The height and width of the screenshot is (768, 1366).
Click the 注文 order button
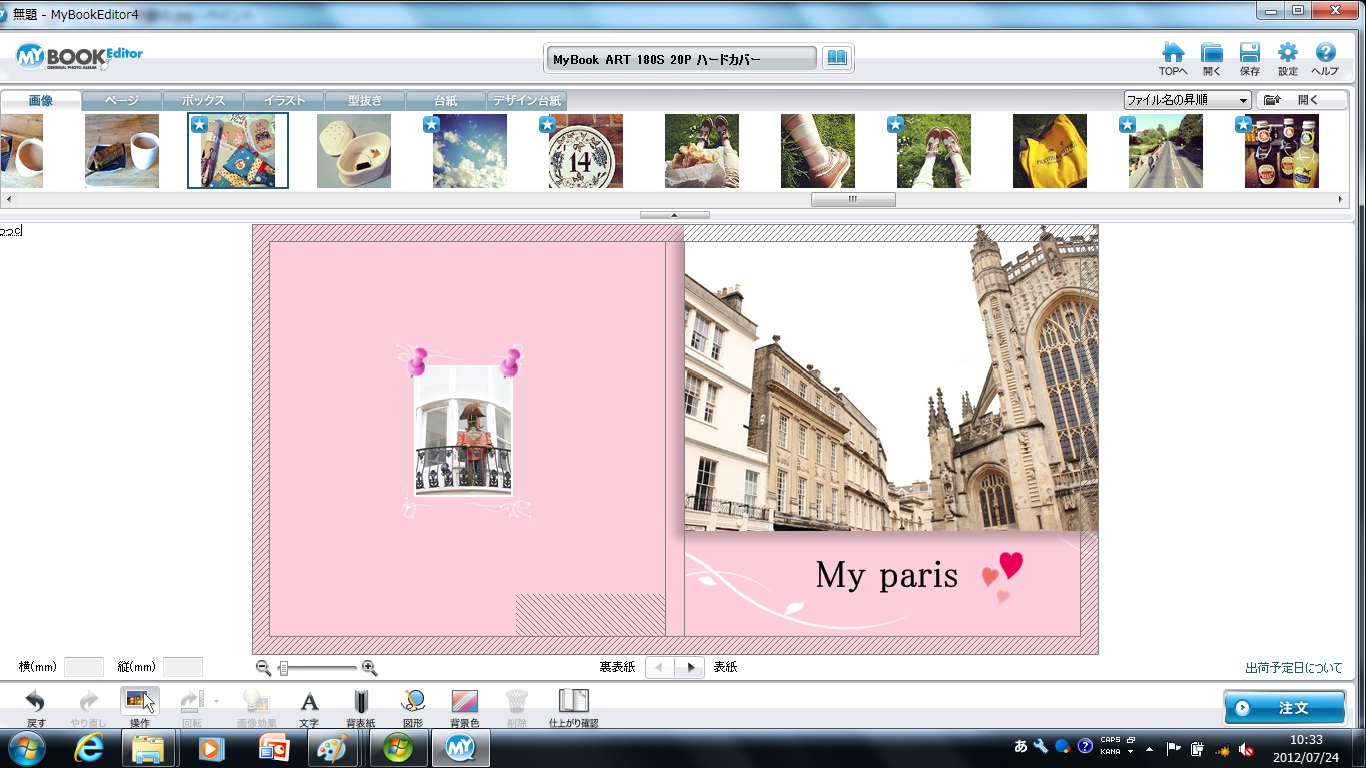[x=1284, y=707]
